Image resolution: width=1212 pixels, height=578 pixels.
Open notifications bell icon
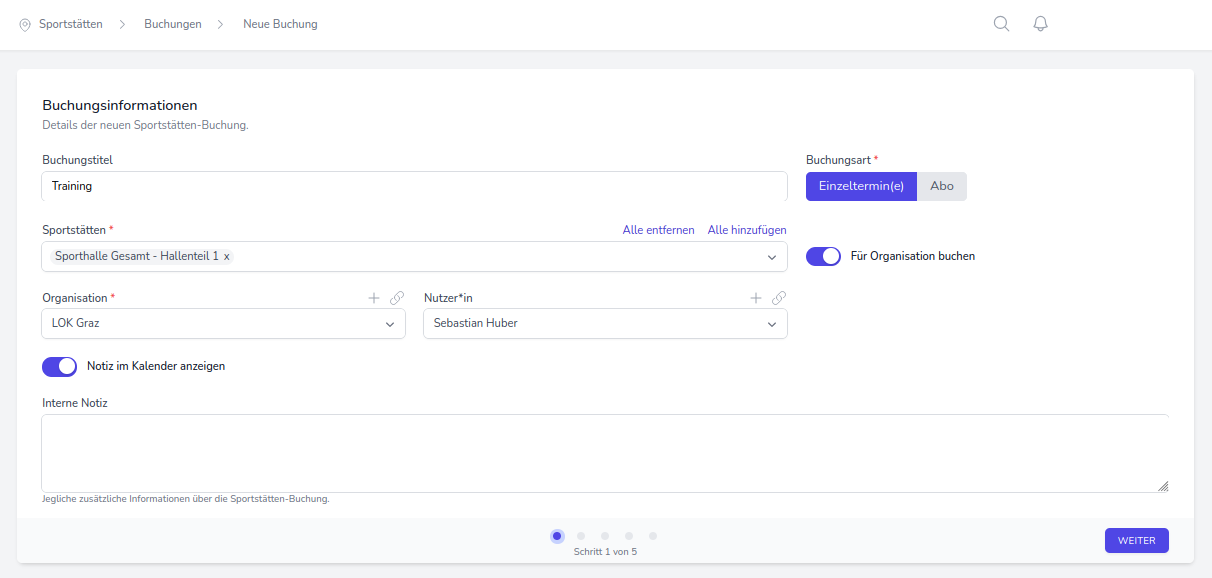(1040, 24)
